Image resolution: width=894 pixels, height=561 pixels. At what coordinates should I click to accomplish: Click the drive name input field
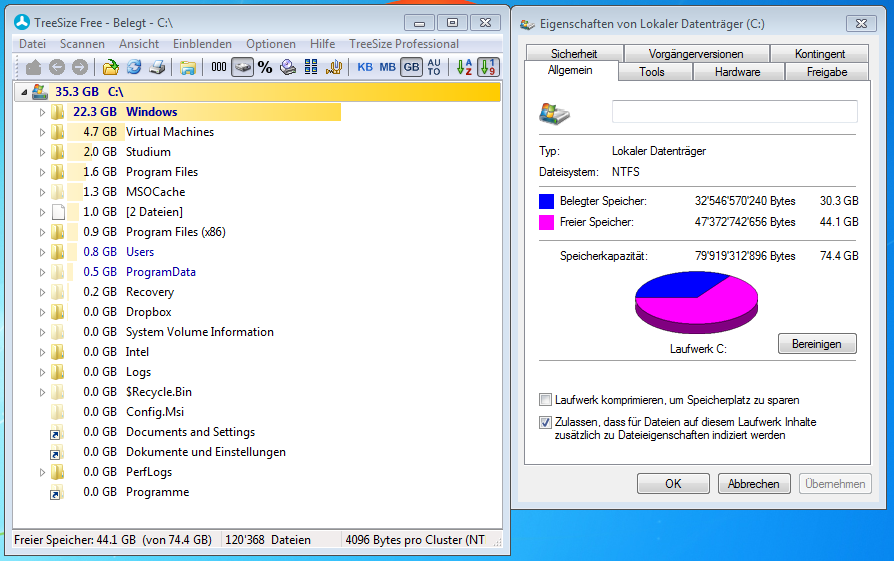(x=734, y=112)
